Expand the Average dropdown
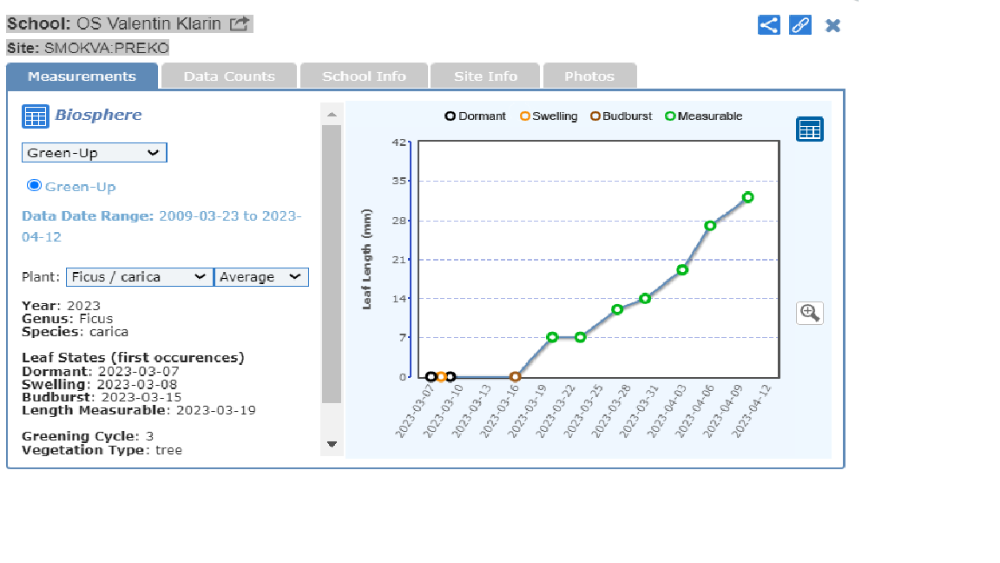This screenshot has height=563, width=1000. coord(261,277)
